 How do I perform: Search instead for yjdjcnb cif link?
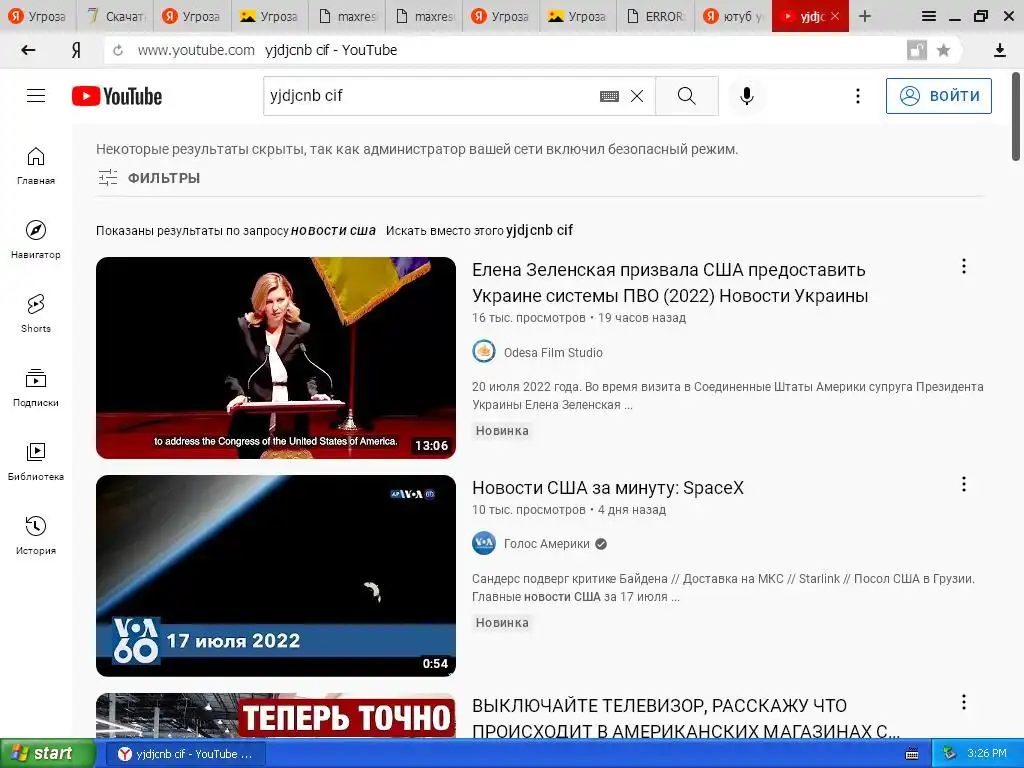pos(539,230)
